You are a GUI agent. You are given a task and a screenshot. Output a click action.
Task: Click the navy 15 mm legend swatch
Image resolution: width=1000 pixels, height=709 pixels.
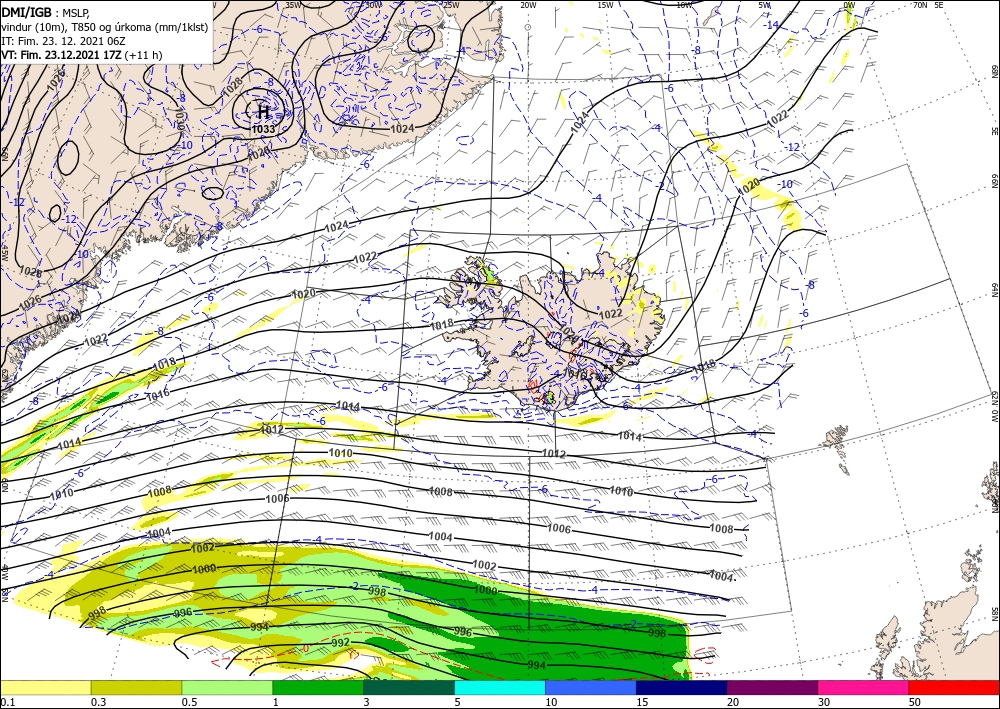(x=682, y=687)
